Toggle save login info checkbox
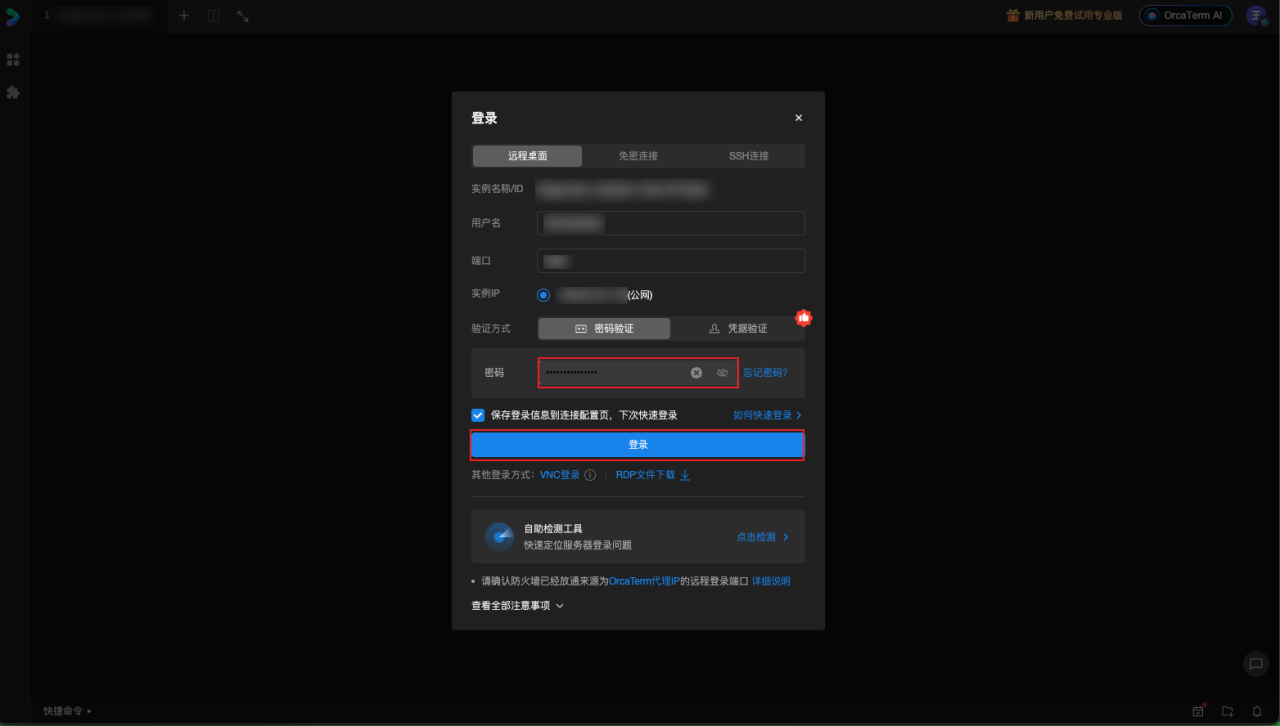Screen dimensions: 1280x726 click(478, 415)
